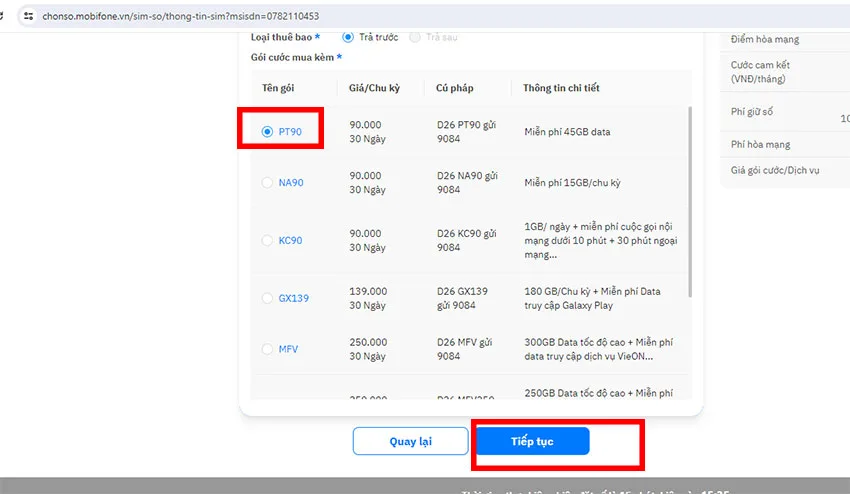Open the NA90 package link
This screenshot has width=850, height=494.
291,183
